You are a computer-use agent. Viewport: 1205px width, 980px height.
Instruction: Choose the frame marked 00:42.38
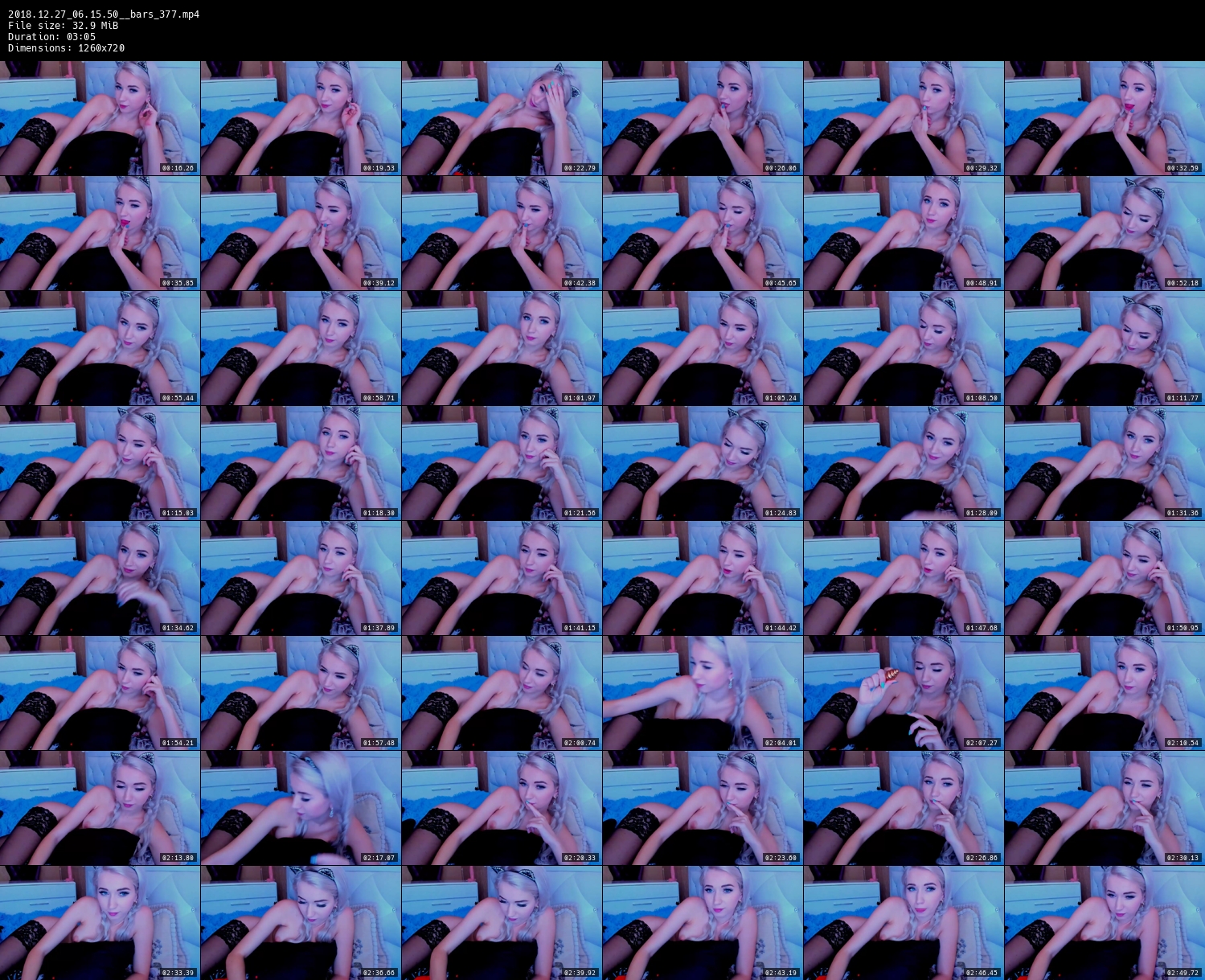(x=502, y=233)
